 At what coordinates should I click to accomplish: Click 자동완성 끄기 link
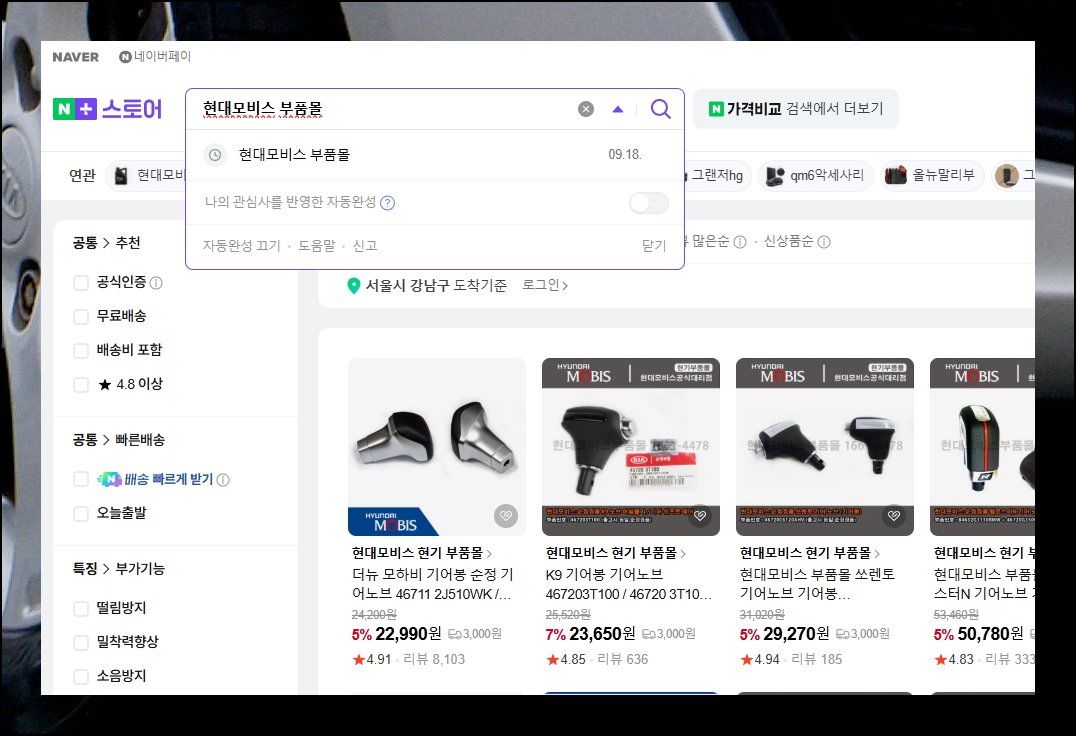click(242, 246)
